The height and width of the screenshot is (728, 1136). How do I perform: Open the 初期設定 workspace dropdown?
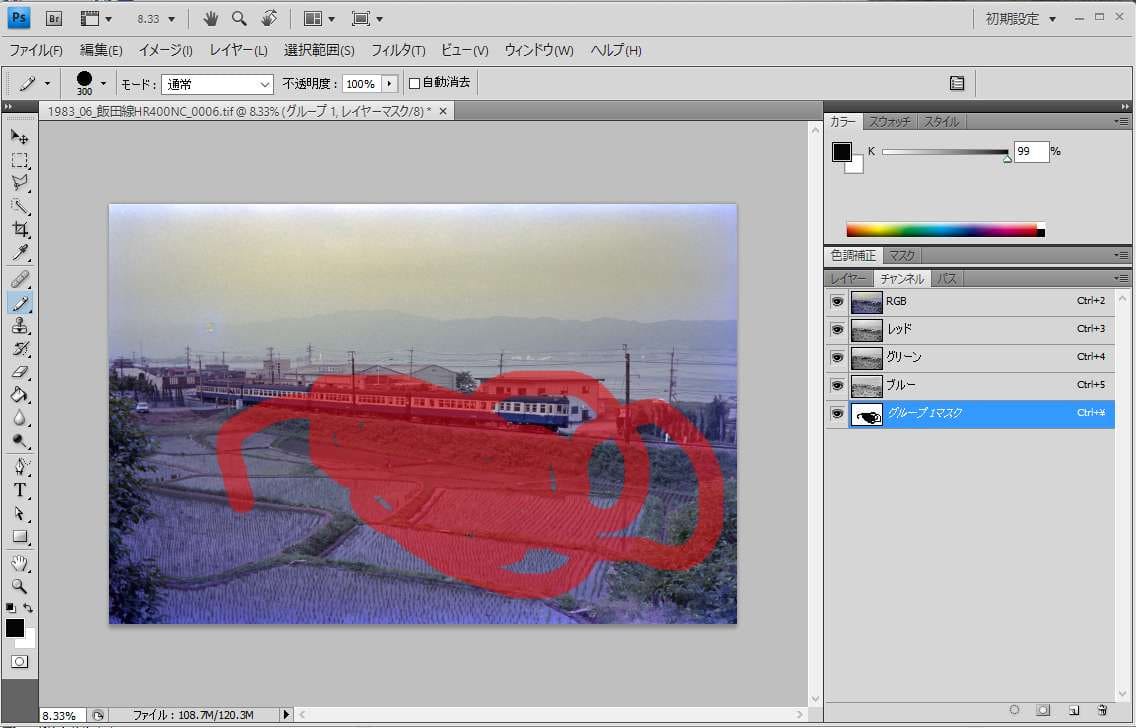pyautogui.click(x=1020, y=19)
